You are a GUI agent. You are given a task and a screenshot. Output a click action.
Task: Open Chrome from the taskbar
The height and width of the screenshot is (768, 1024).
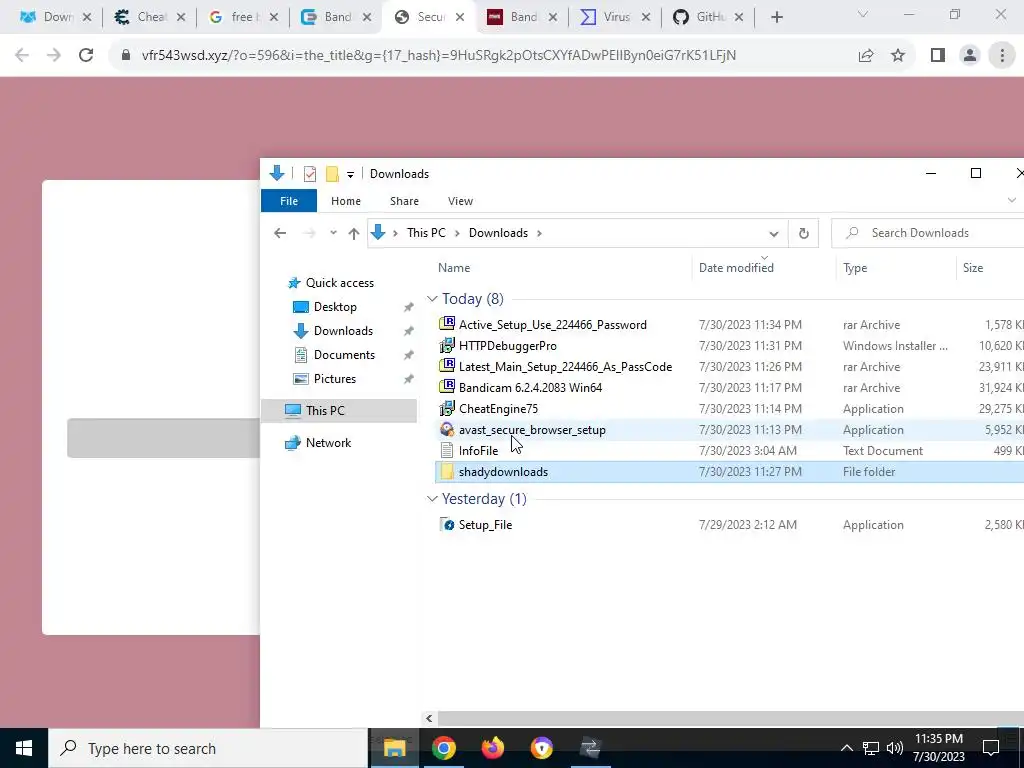click(443, 748)
